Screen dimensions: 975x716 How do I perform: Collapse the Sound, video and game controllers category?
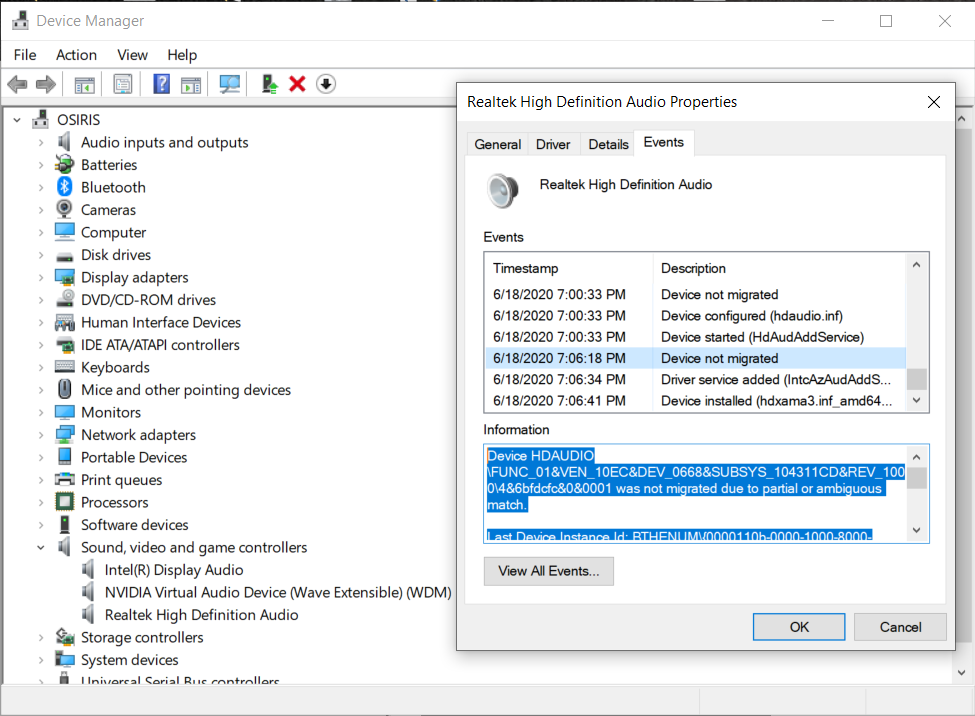pos(40,547)
